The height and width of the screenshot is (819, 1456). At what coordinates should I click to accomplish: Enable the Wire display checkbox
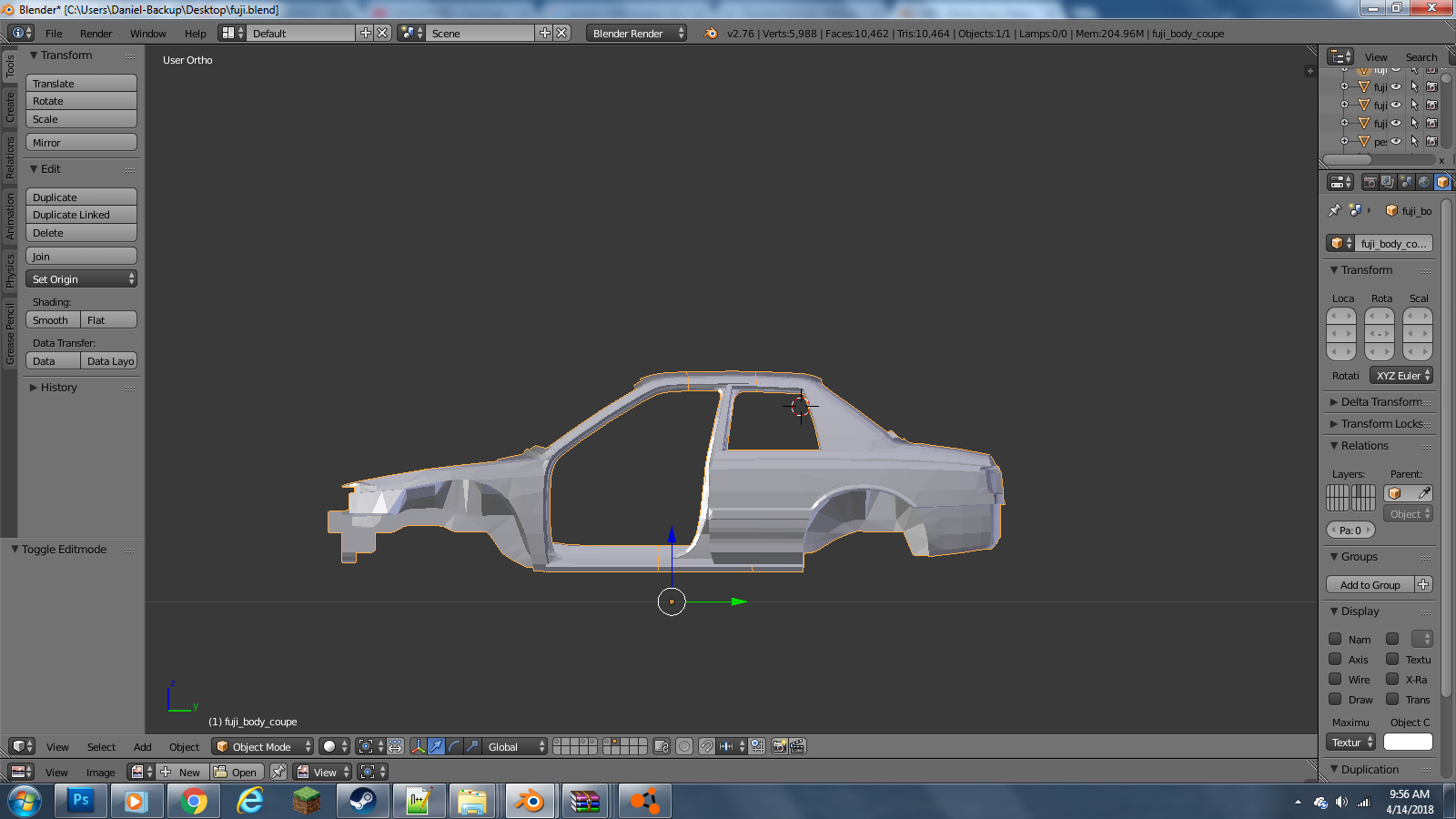[1335, 679]
